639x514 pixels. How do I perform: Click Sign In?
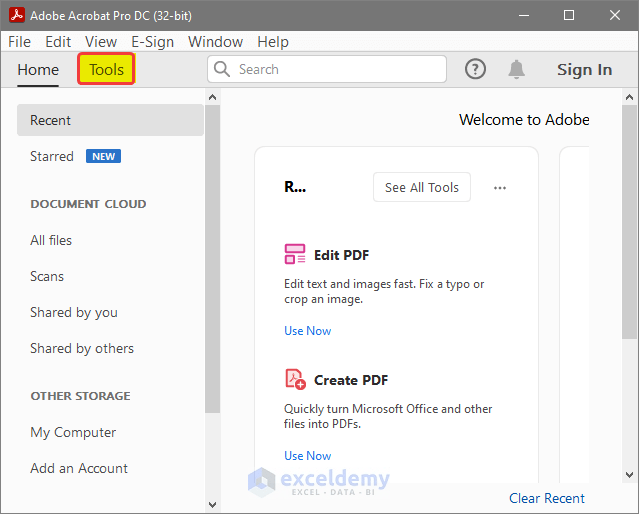click(584, 70)
